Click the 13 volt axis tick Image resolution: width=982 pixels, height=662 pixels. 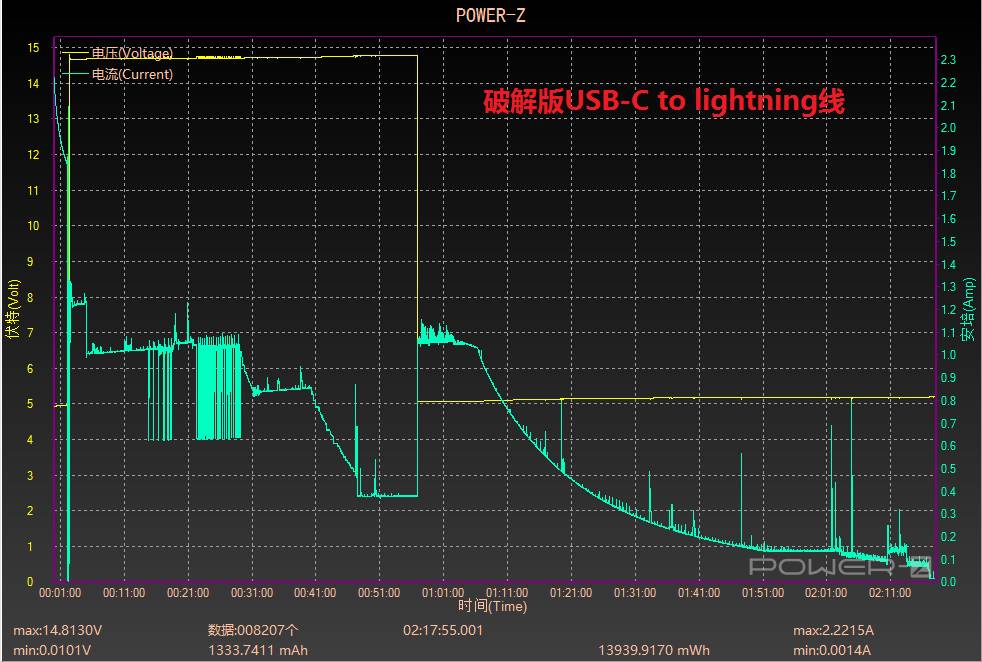pyautogui.click(x=33, y=119)
